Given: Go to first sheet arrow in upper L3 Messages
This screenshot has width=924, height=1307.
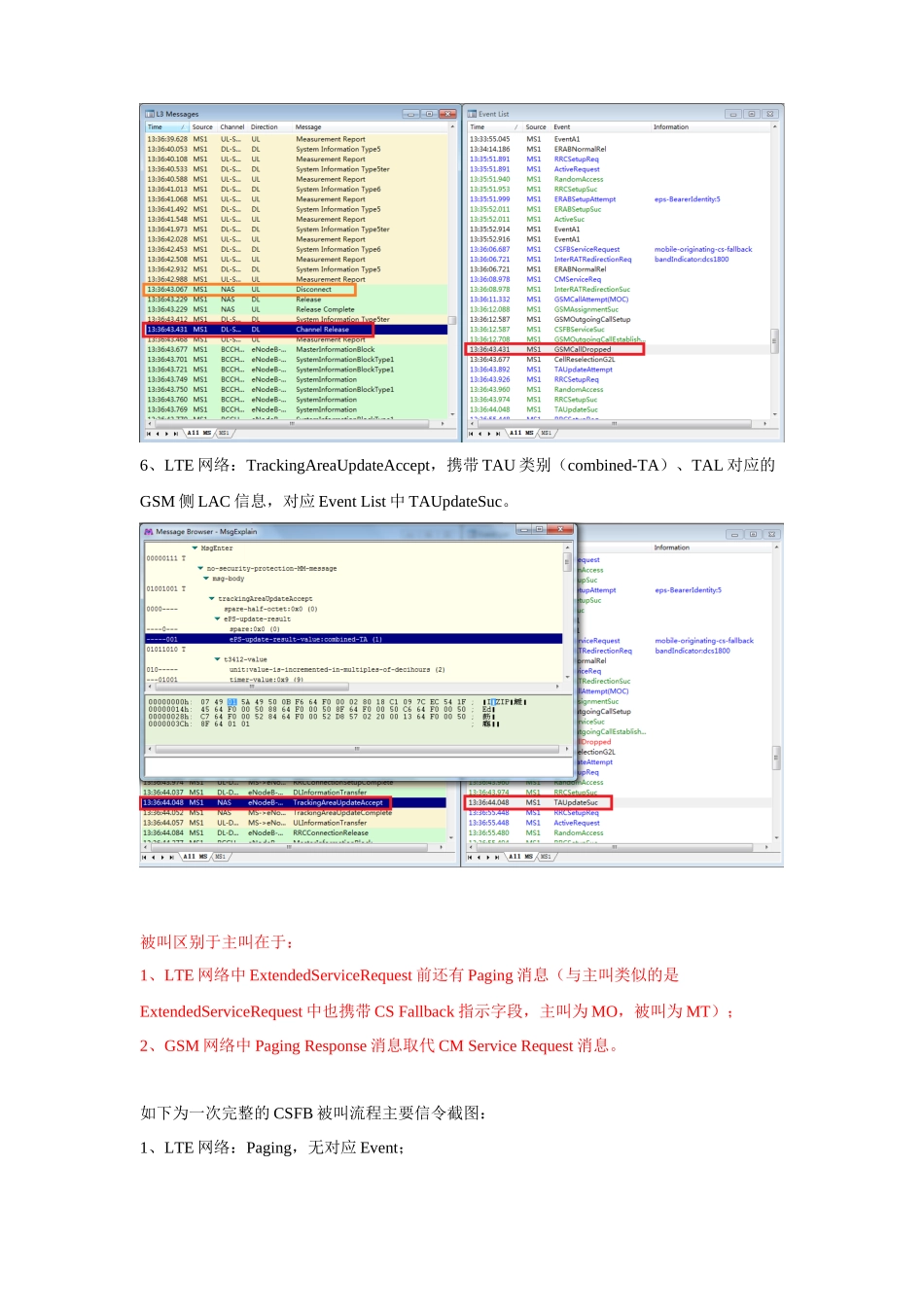Looking at the screenshot, I should coord(147,433).
